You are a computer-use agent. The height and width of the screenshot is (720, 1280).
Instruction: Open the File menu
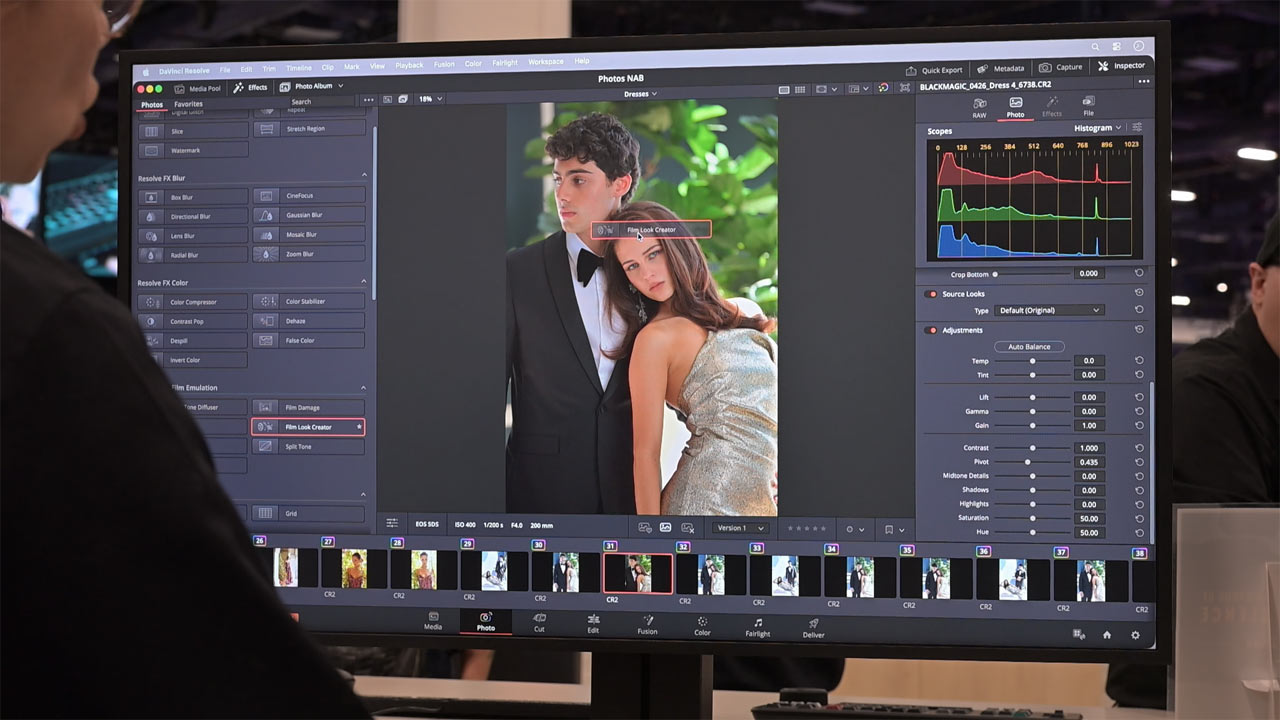pyautogui.click(x=224, y=70)
